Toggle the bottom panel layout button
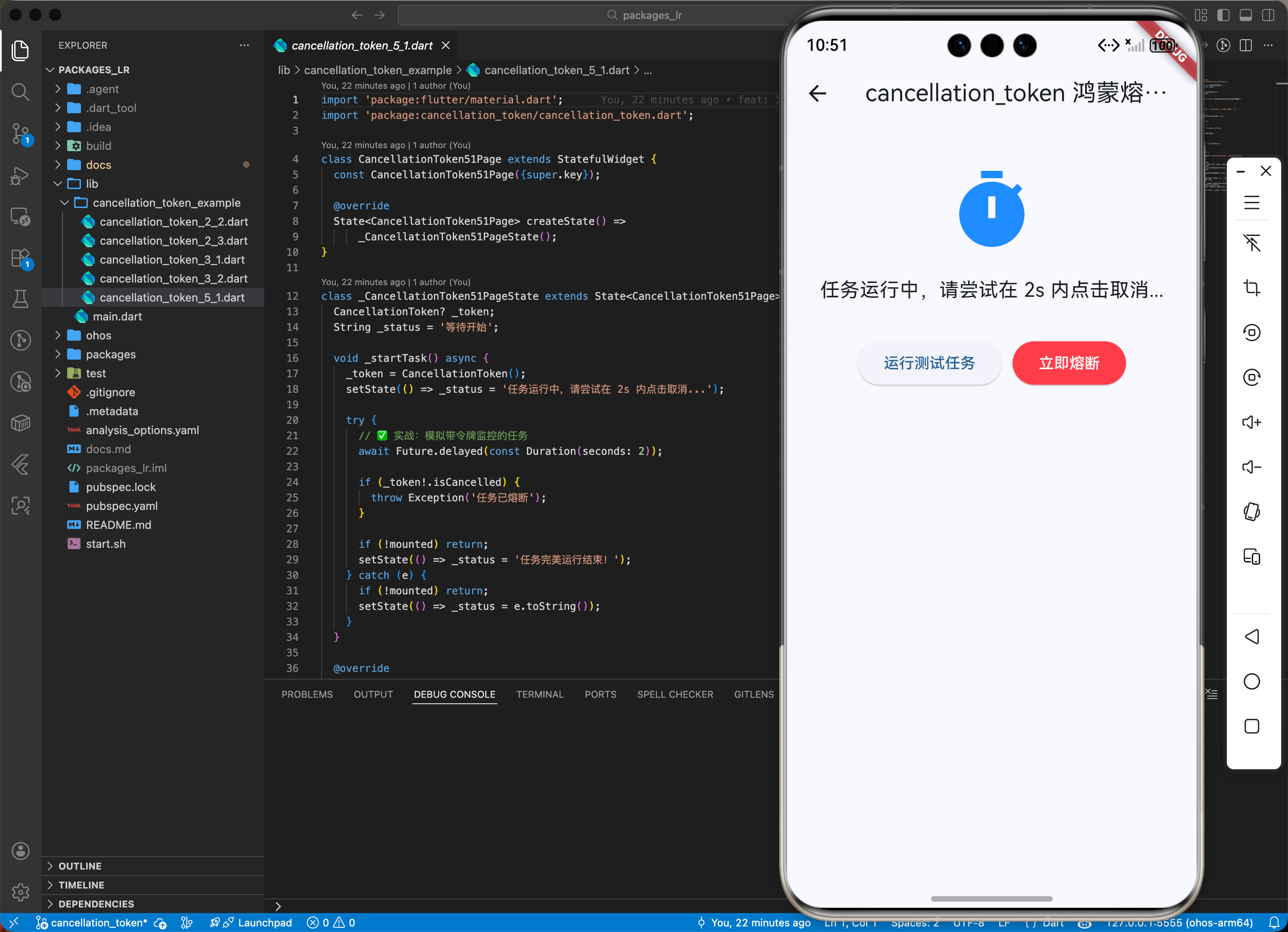1288x932 pixels. click(x=1245, y=16)
